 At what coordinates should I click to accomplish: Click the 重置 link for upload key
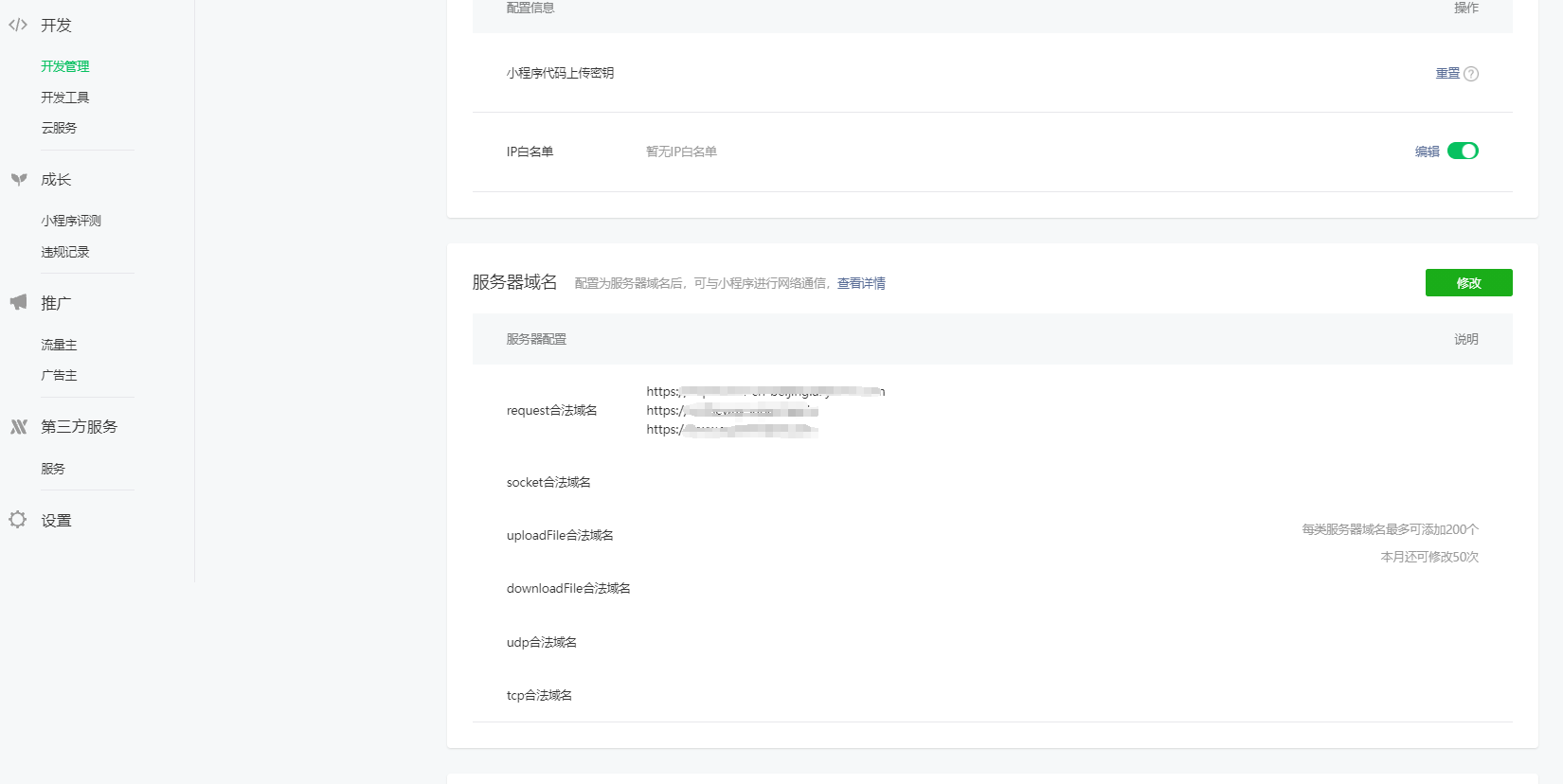[x=1446, y=74]
